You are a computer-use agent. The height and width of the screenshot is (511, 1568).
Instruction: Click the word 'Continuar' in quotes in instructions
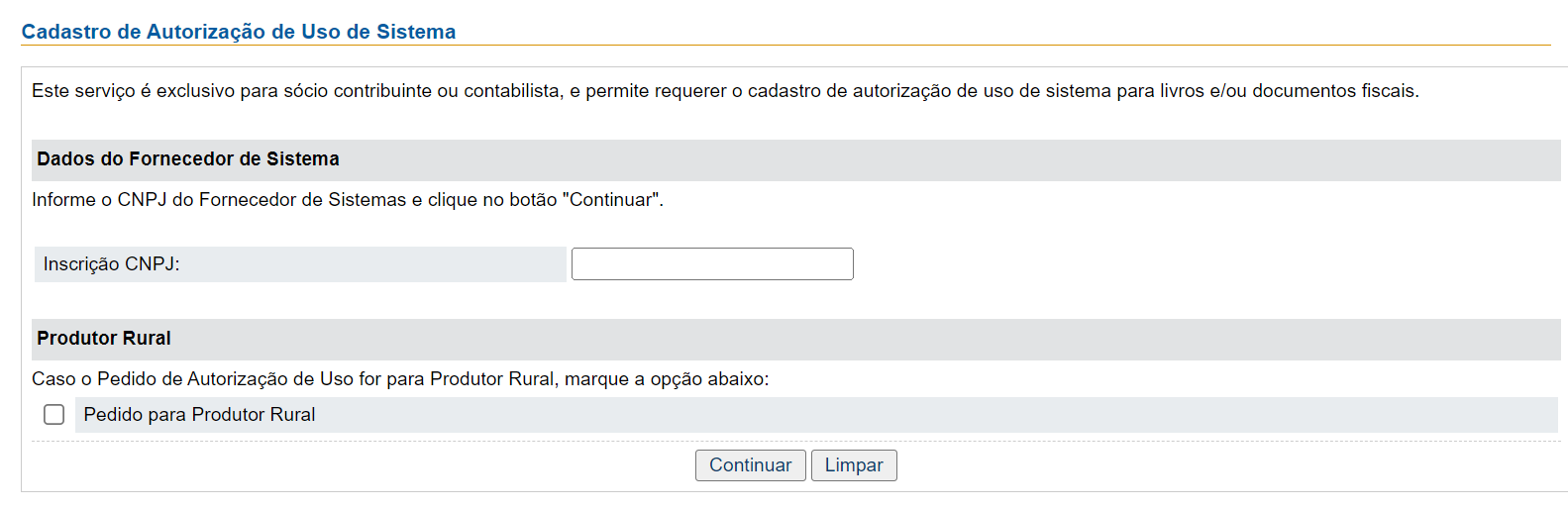610,200
